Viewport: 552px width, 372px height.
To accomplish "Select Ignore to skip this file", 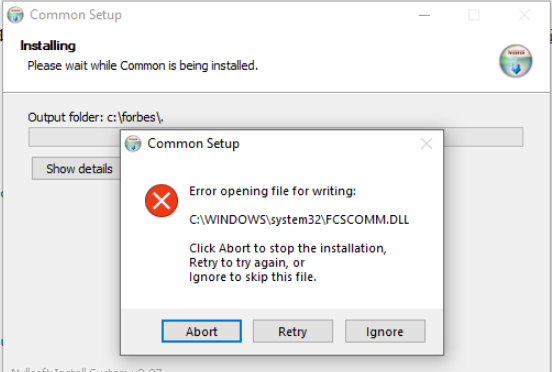I will (x=385, y=331).
